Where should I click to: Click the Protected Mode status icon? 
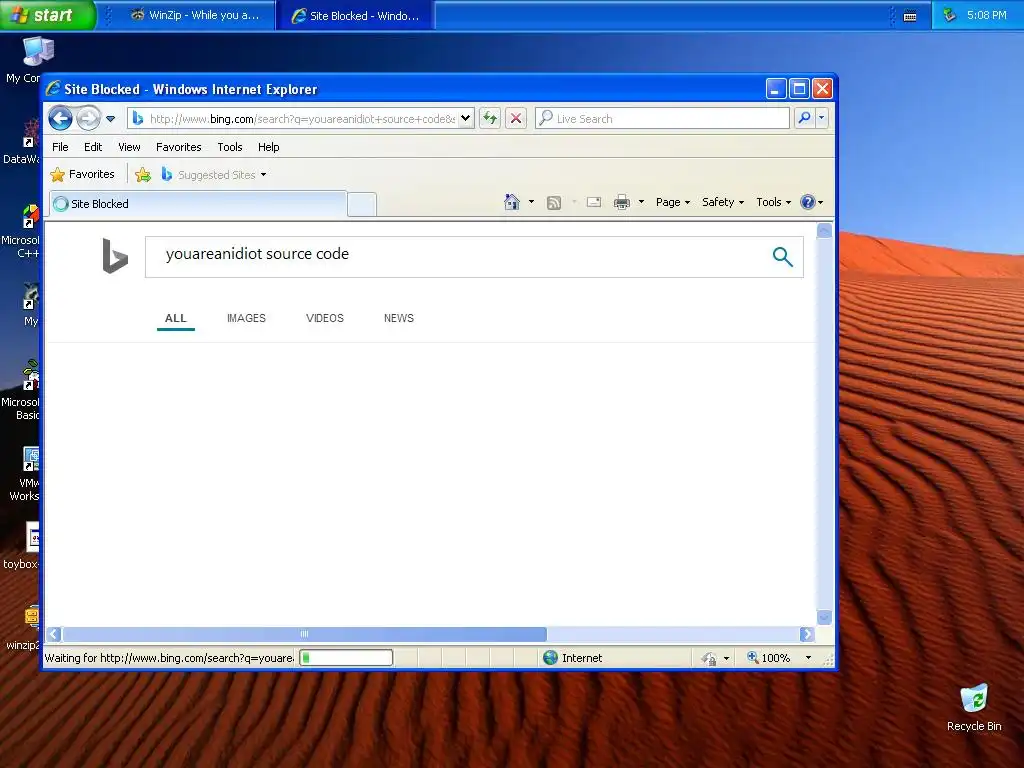[x=709, y=658]
